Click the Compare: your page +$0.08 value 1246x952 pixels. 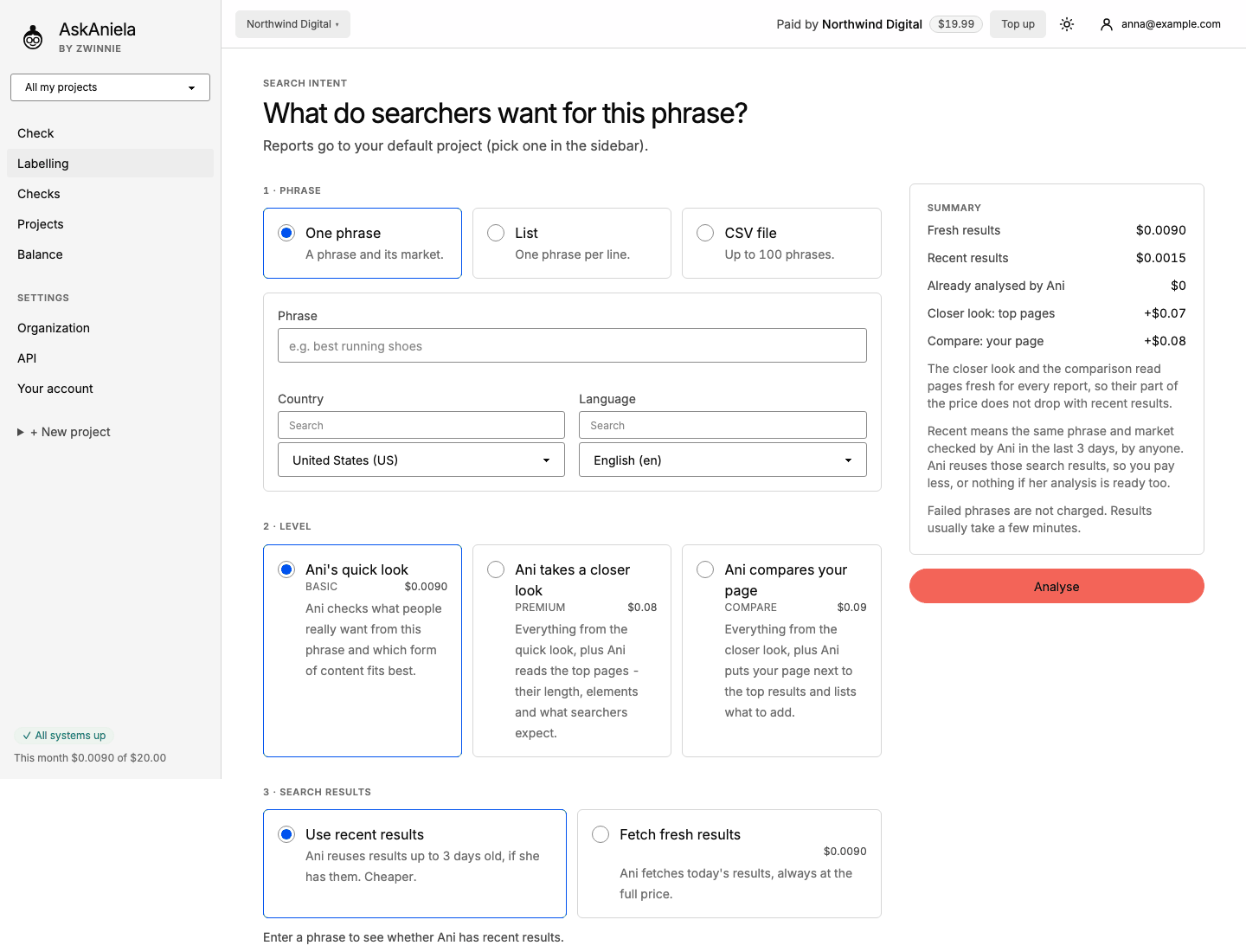(1165, 341)
